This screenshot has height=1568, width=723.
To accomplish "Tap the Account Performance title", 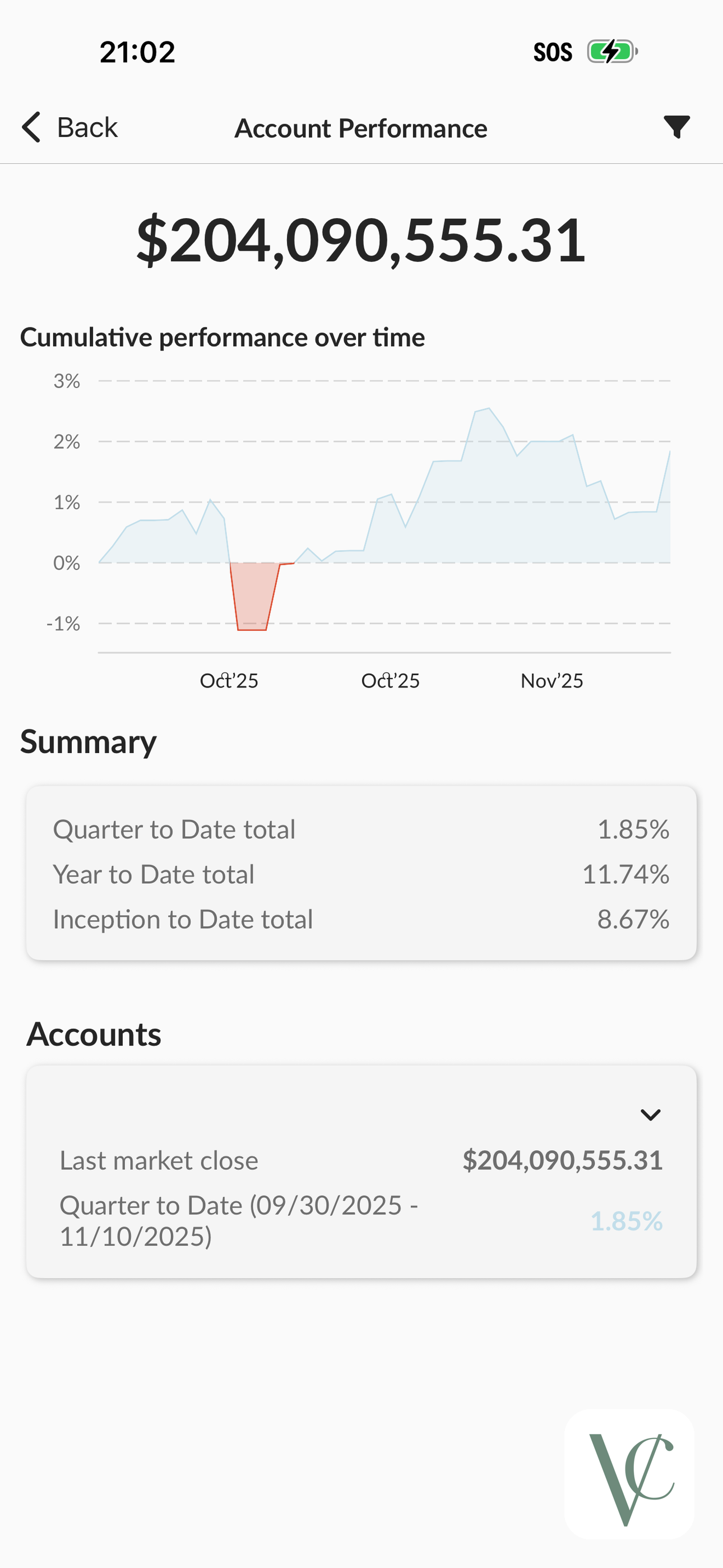I will (x=361, y=128).
